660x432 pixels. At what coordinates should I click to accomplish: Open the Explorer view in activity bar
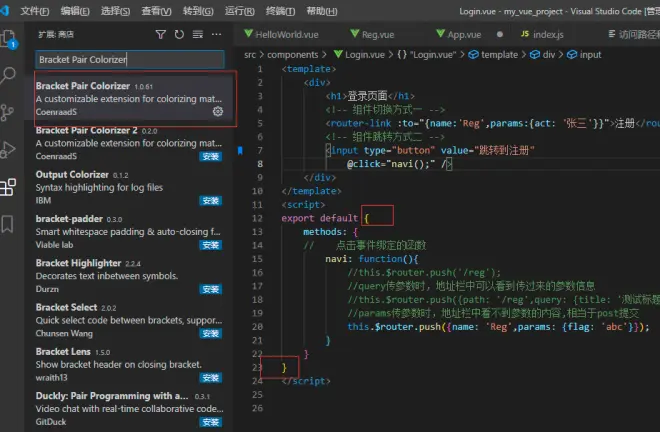[8, 39]
